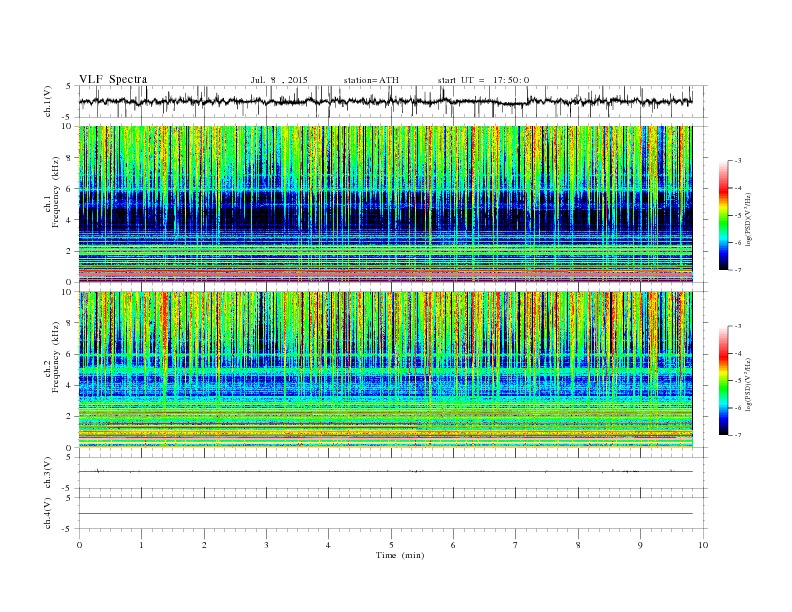Click the time axis tick label "9"

(640, 545)
